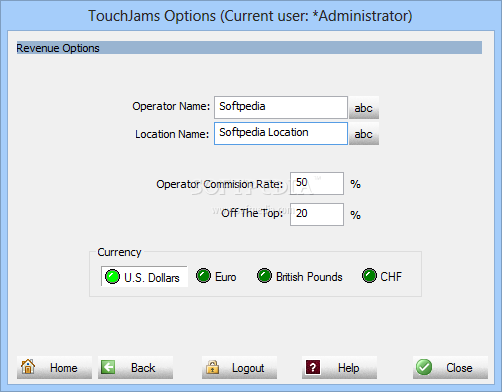Click the green checkmark Close icon
This screenshot has width=502, height=392.
(x=424, y=367)
